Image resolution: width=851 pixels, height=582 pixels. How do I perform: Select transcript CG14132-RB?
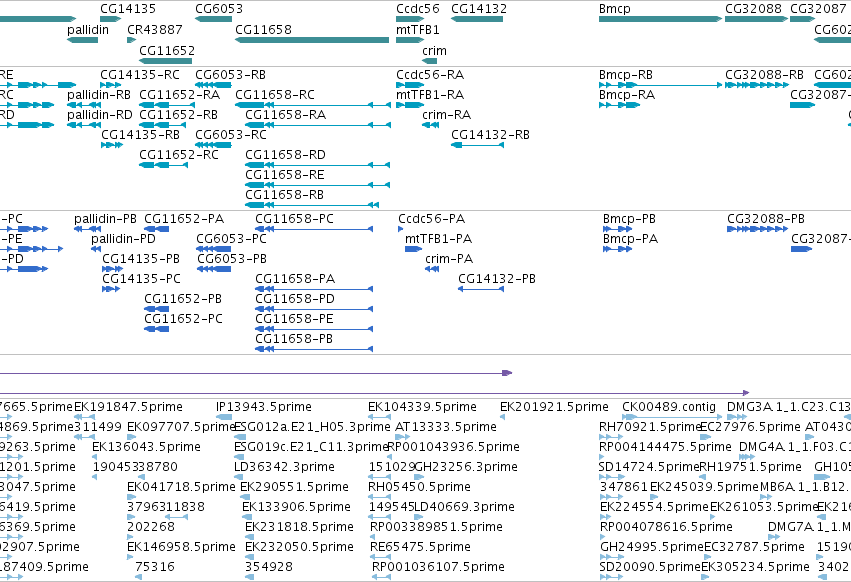coord(491,135)
